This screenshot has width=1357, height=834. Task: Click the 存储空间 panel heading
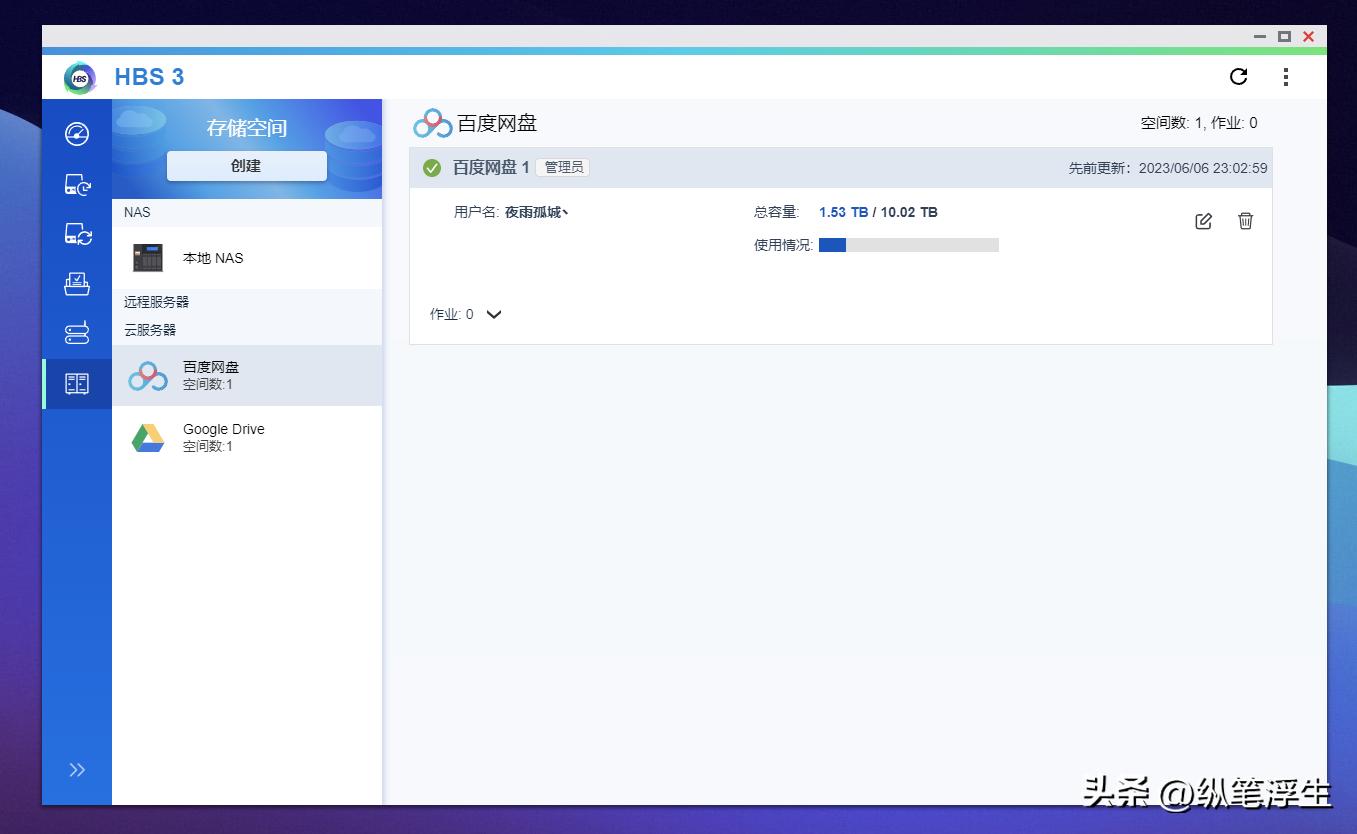(x=247, y=128)
